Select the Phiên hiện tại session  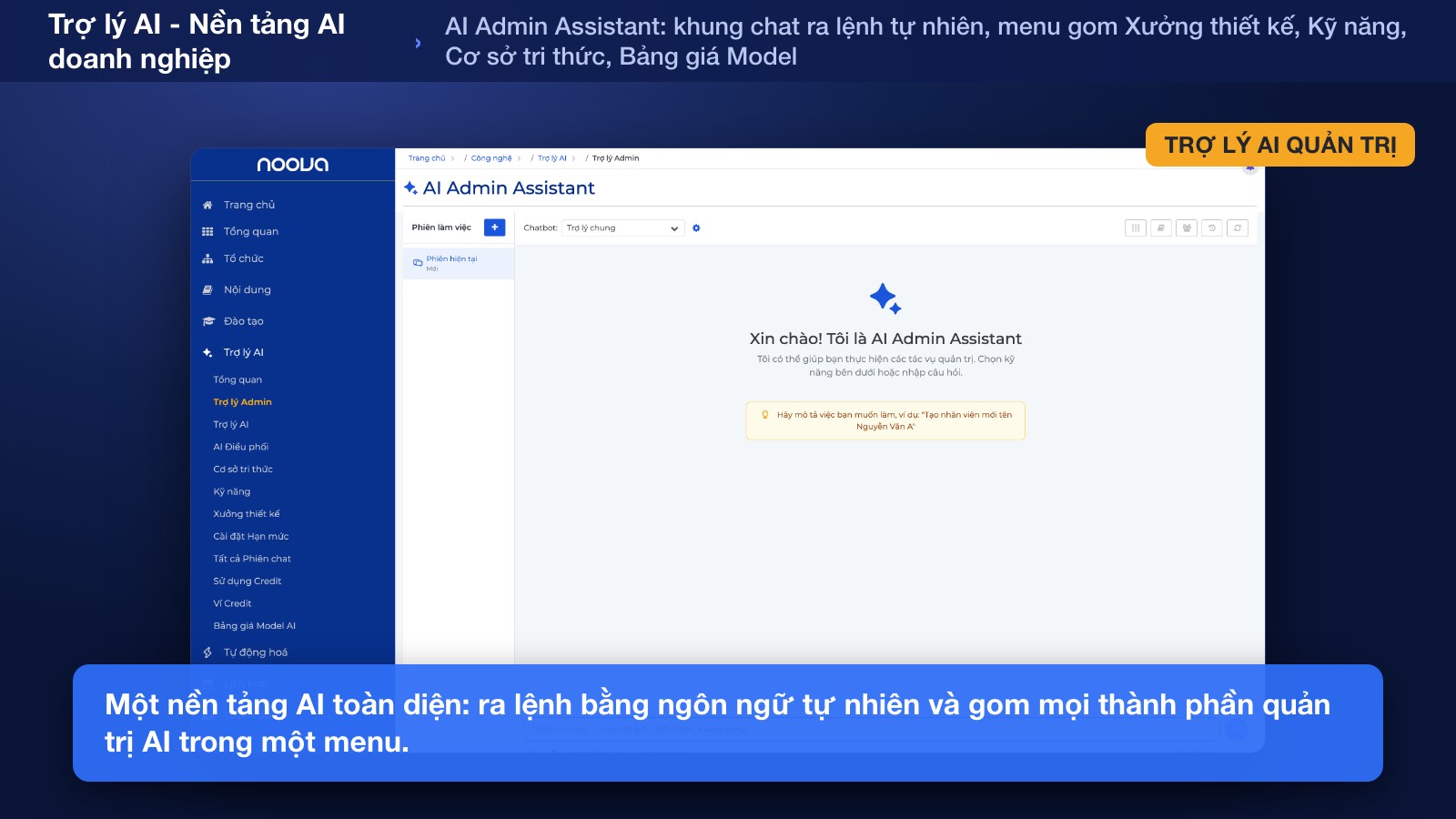459,263
